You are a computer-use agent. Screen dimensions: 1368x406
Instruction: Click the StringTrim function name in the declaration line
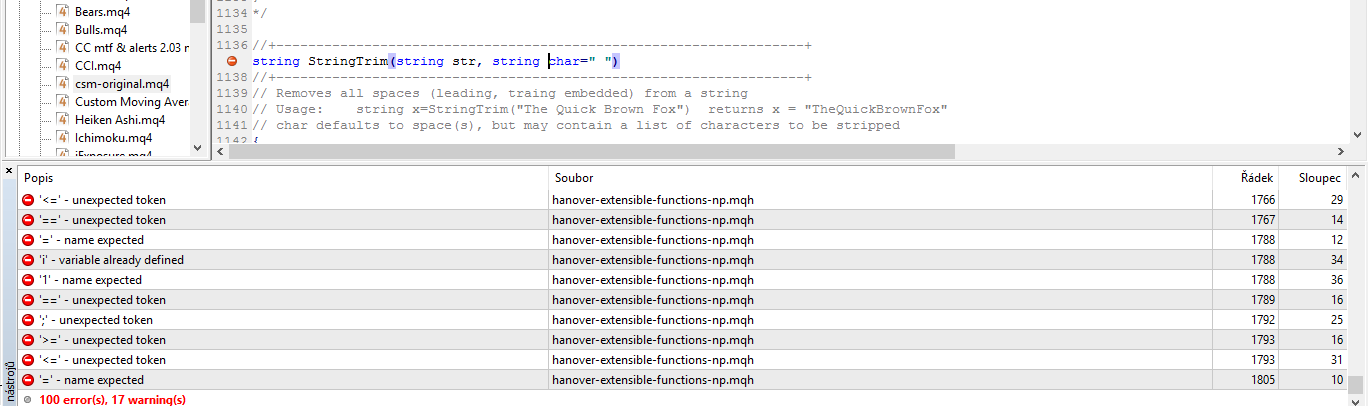click(x=348, y=61)
